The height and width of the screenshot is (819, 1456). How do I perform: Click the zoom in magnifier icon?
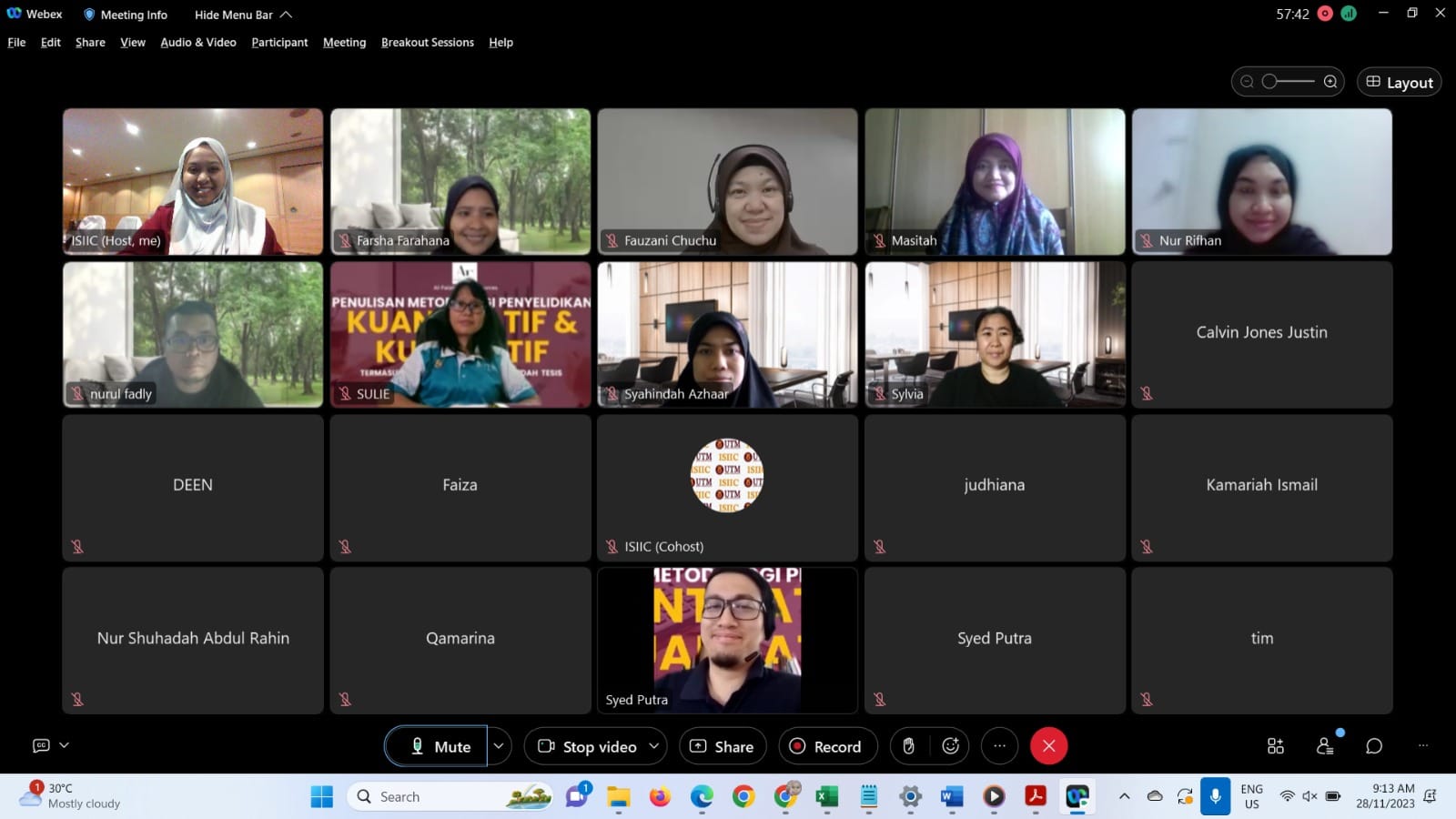(x=1330, y=82)
